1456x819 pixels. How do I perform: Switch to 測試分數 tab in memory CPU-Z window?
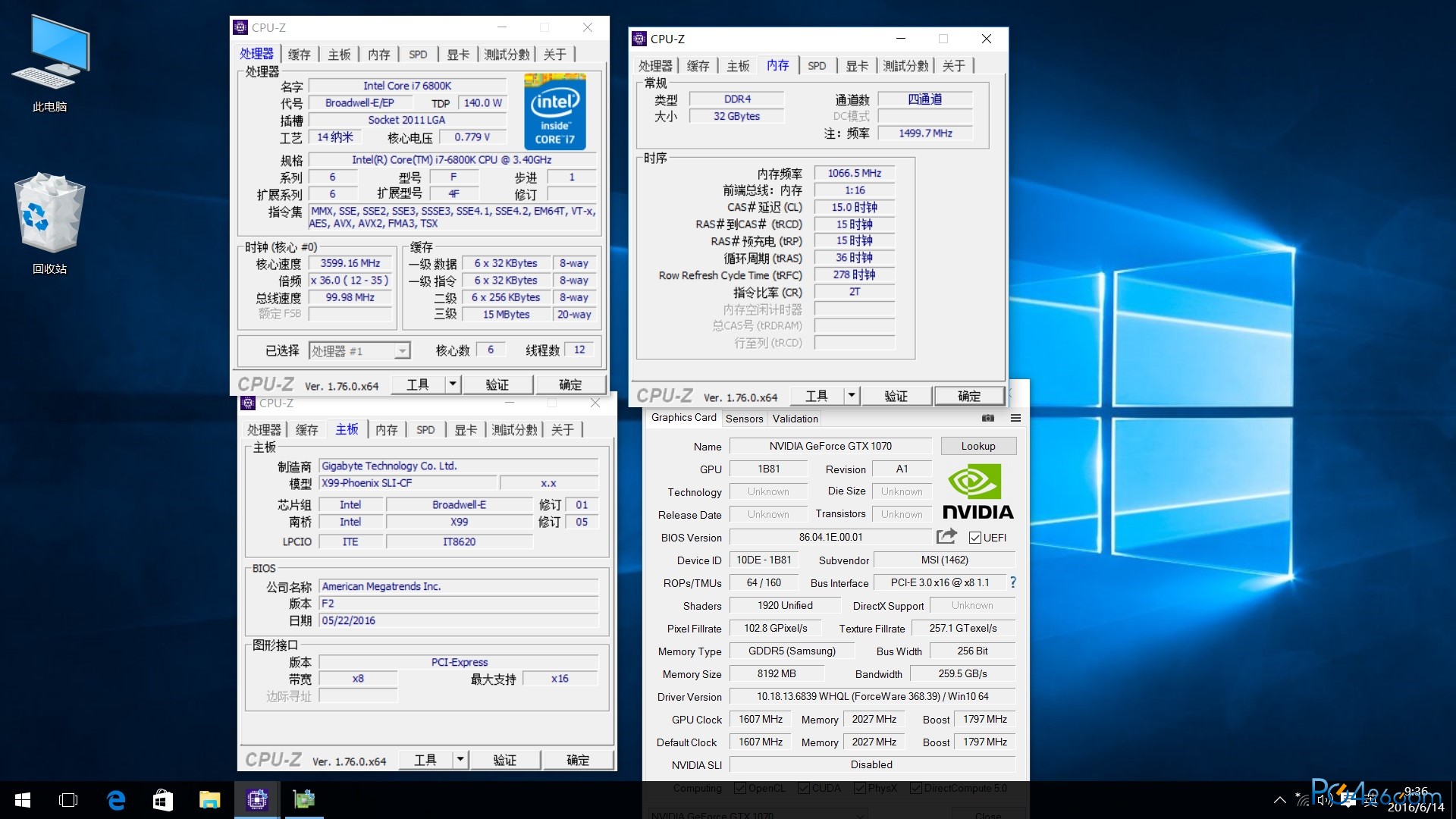pos(906,66)
